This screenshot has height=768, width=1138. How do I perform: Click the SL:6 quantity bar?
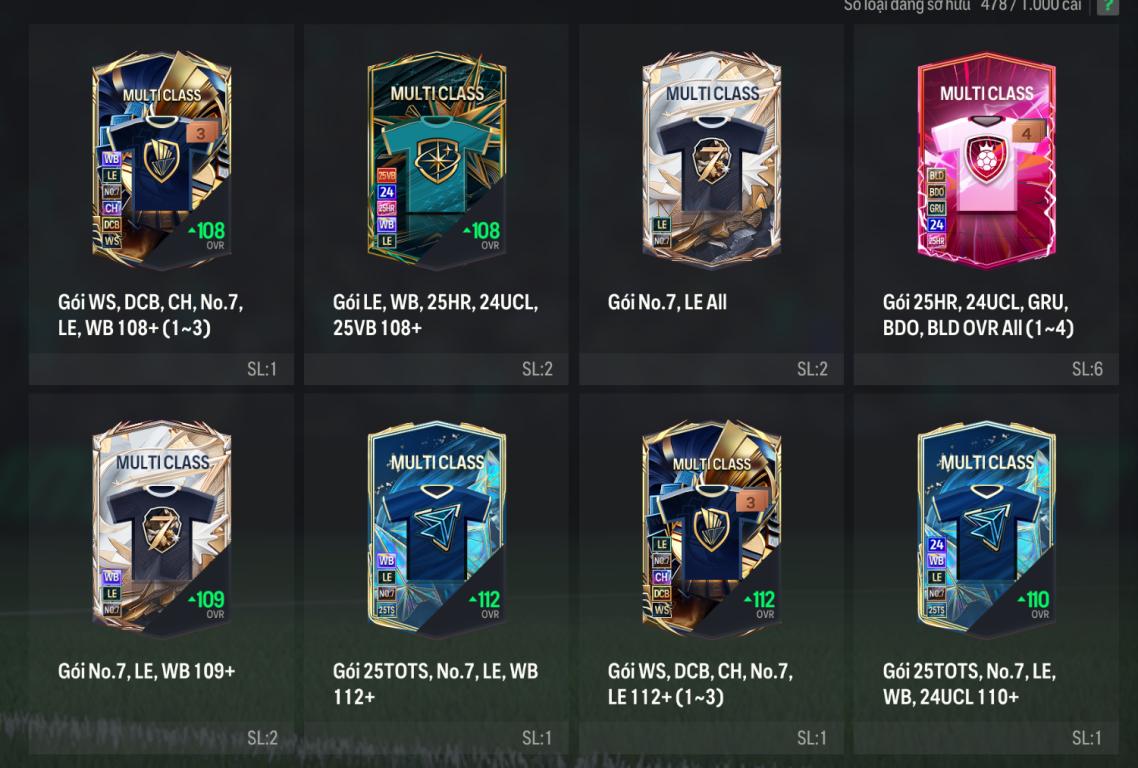coord(986,369)
